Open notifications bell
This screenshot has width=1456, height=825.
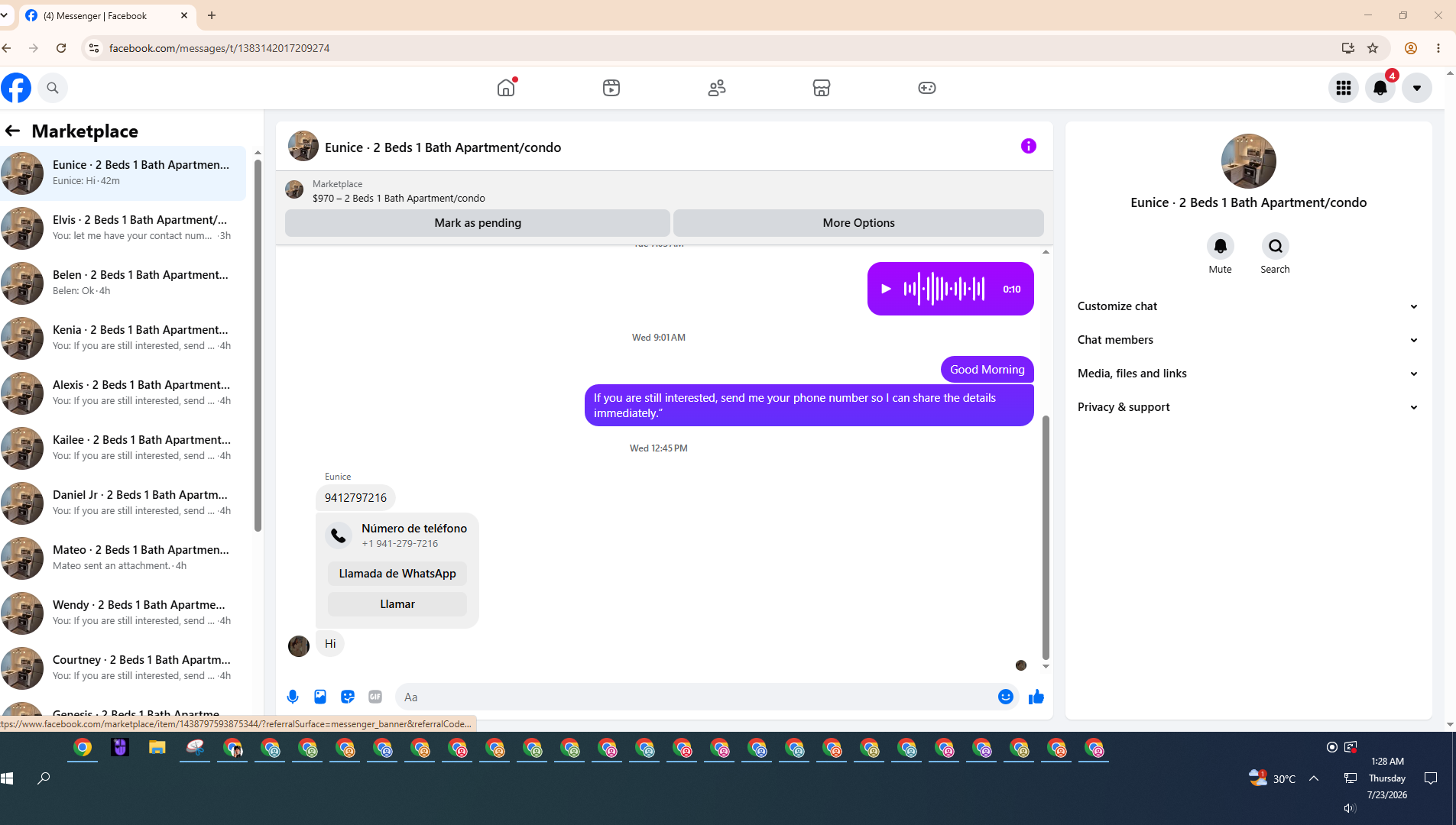1380,88
